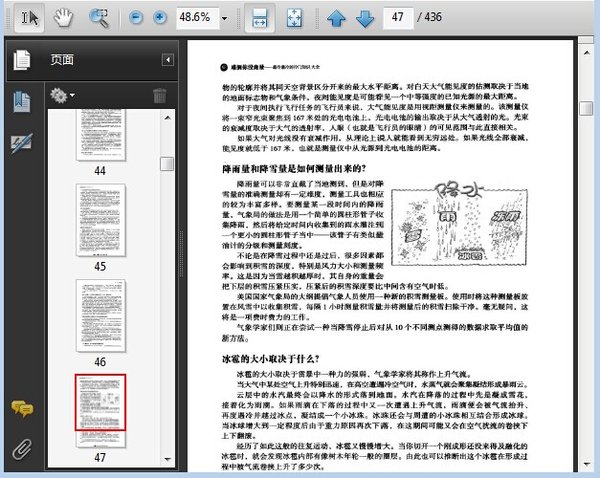This screenshot has width=600, height=478.
Task: Go to next page with down arrow
Action: [x=364, y=18]
